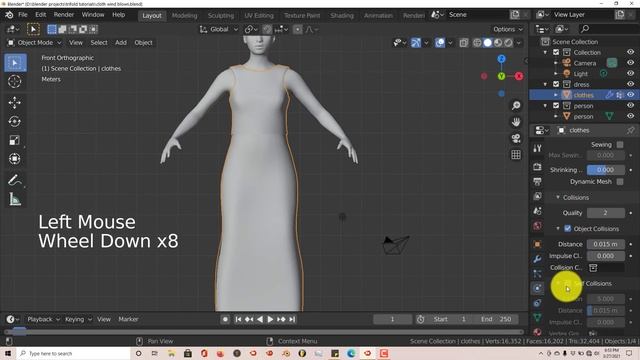Toggle camera view icon

(x=516, y=138)
